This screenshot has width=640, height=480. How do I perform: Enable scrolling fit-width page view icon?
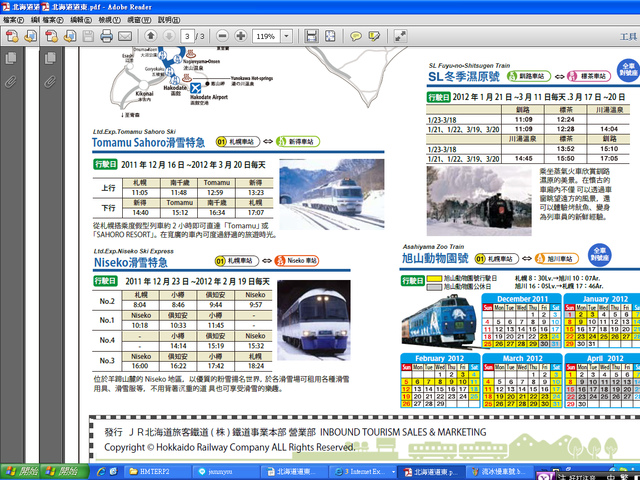311,36
